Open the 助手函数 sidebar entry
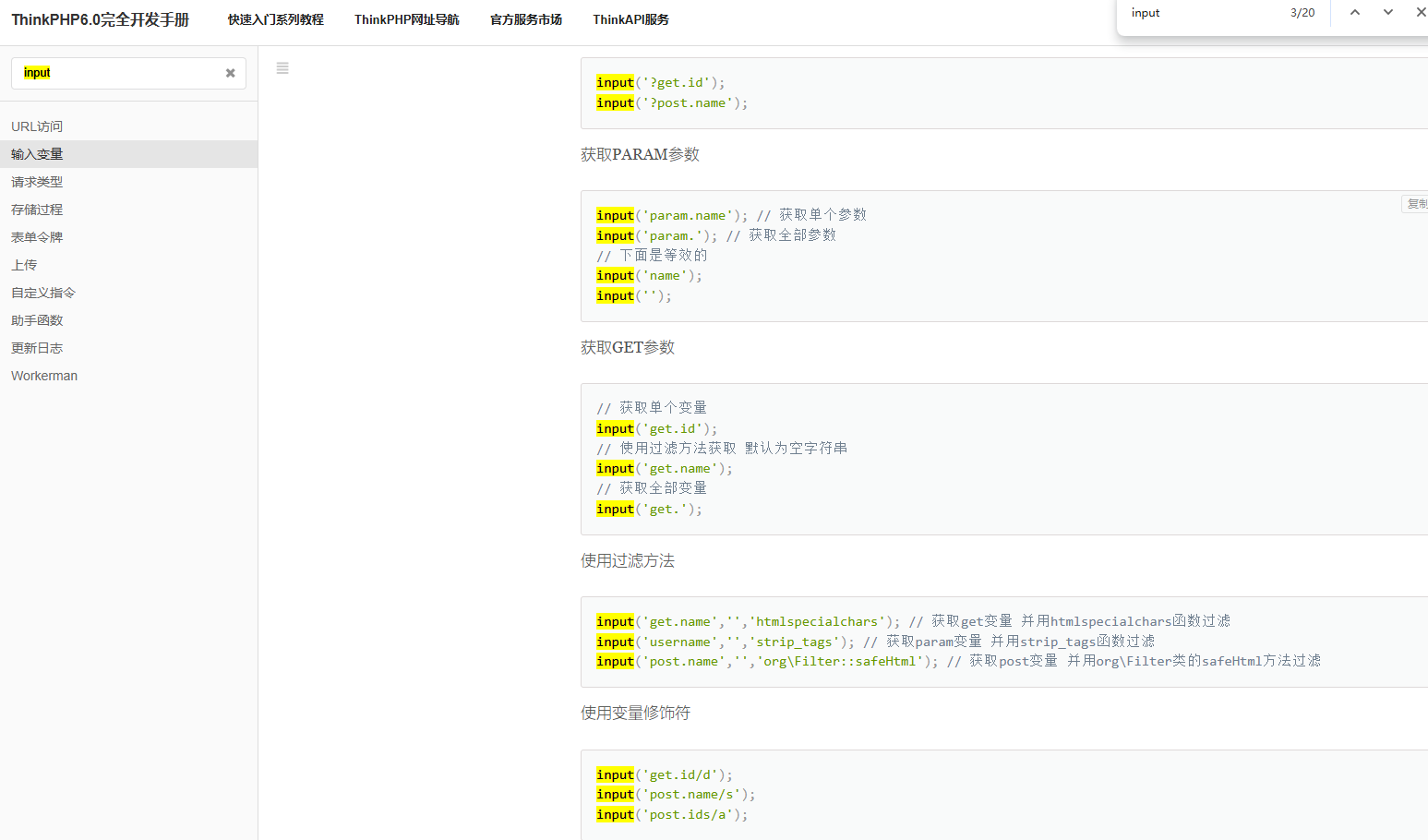This screenshot has height=840, width=1428. pyautogui.click(x=37, y=320)
